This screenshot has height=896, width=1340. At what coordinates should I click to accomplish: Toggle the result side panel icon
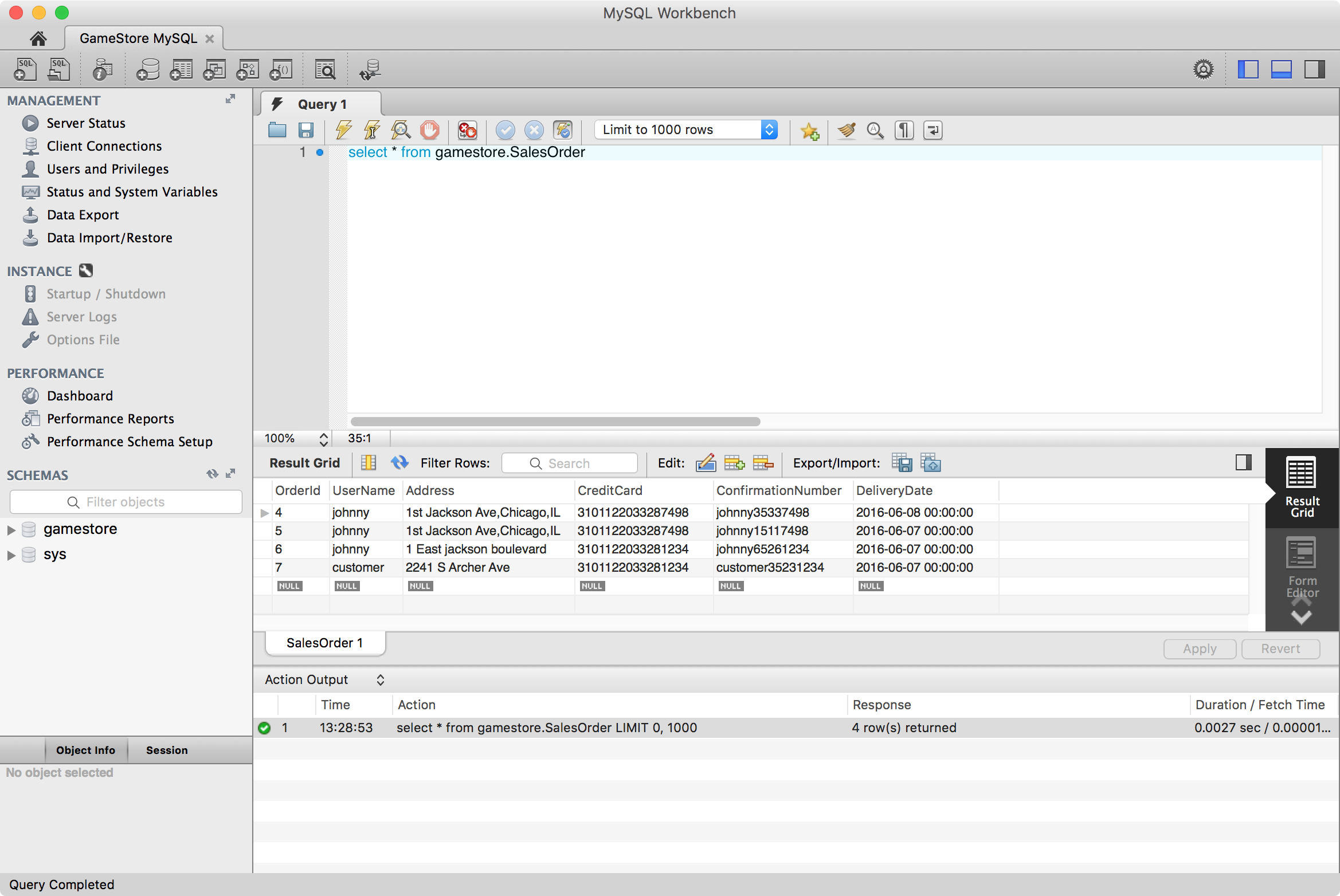(x=1244, y=462)
